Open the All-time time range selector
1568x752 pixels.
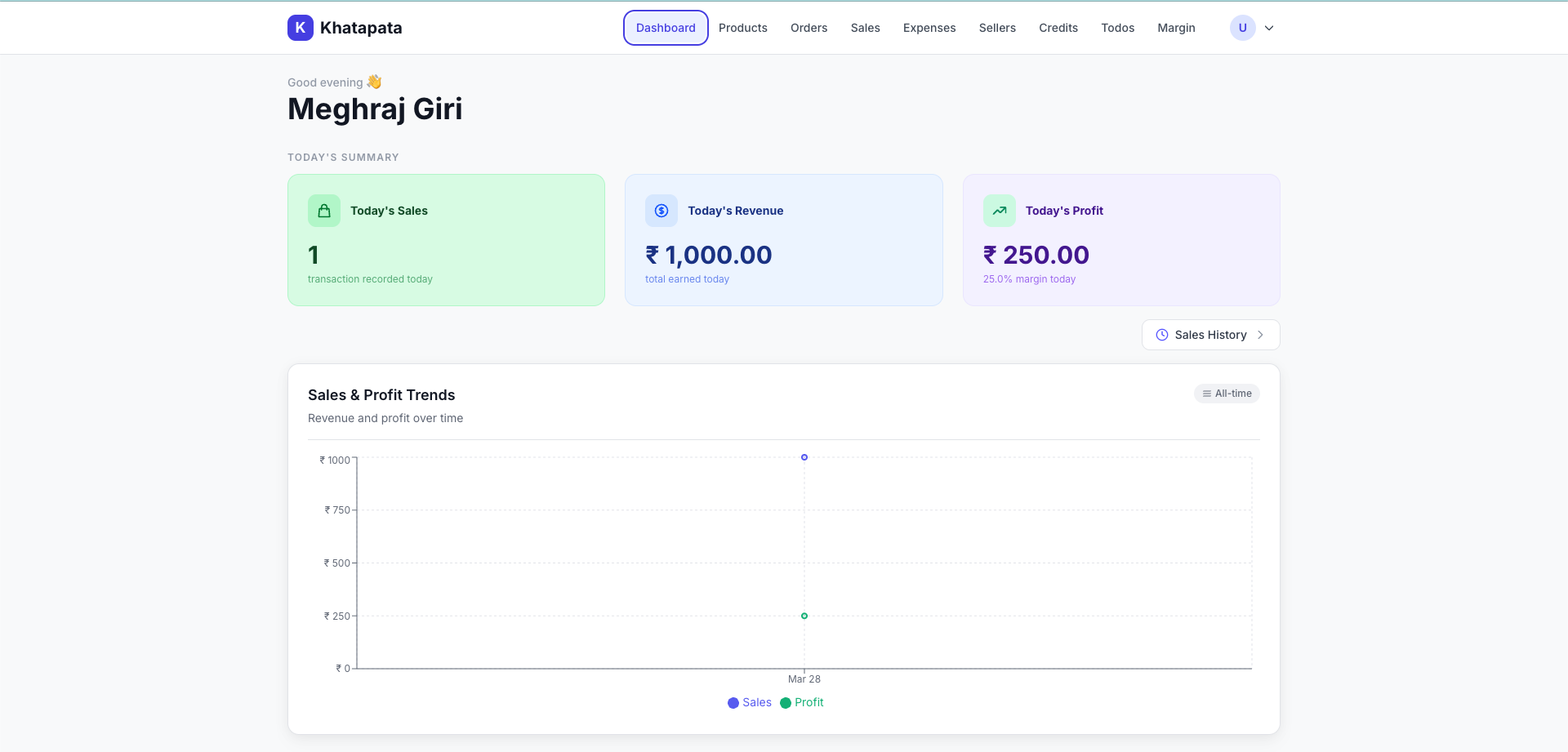coord(1227,394)
